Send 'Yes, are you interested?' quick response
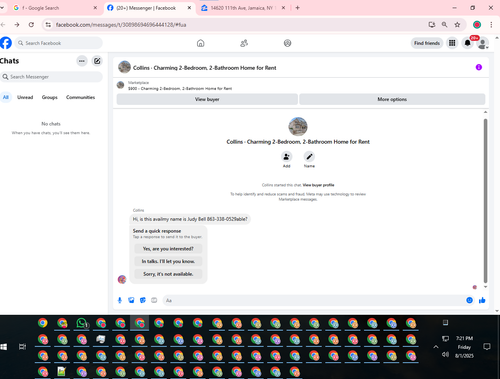 168,249
